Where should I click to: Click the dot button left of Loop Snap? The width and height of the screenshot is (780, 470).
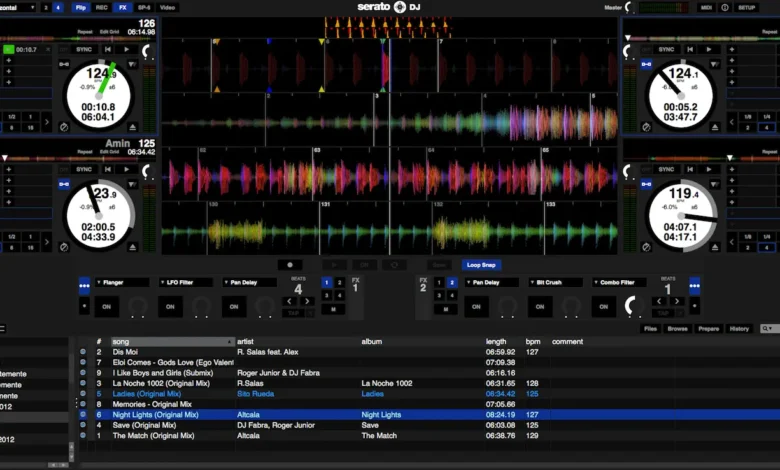[x=290, y=265]
